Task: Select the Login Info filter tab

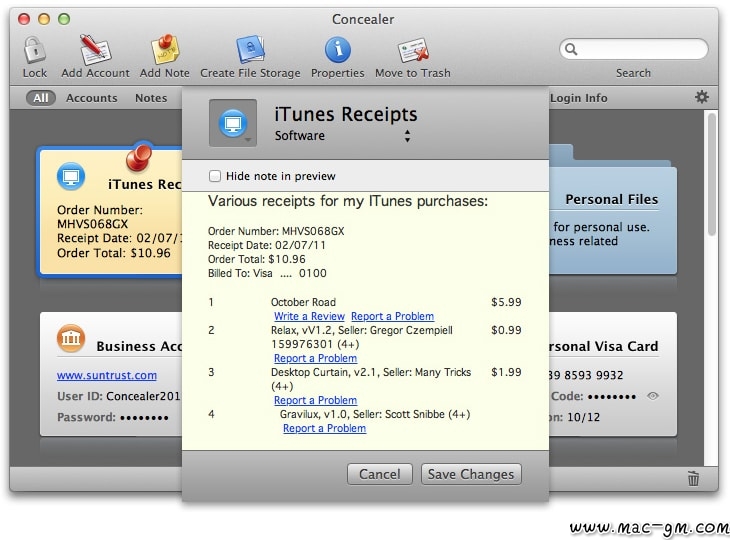Action: (x=579, y=98)
